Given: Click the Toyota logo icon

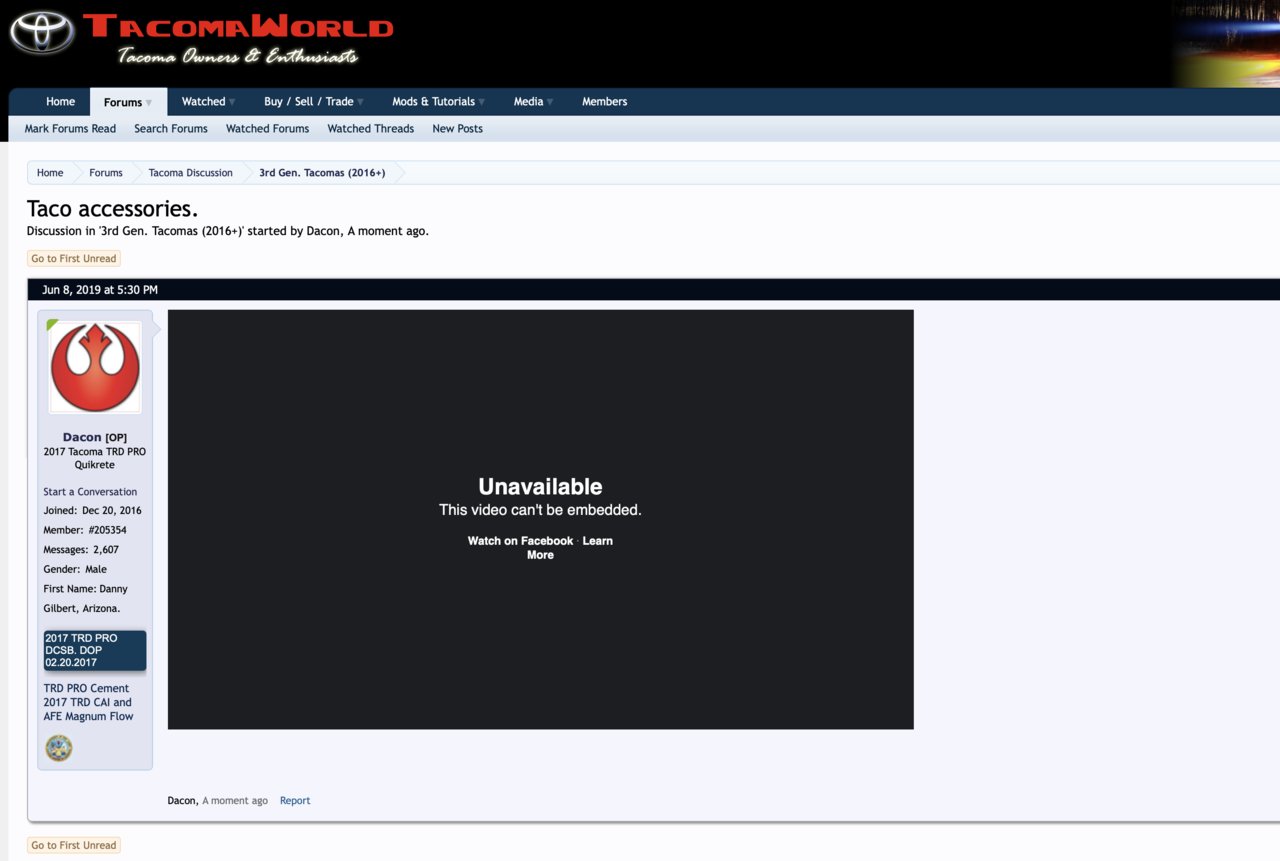Looking at the screenshot, I should (42, 33).
